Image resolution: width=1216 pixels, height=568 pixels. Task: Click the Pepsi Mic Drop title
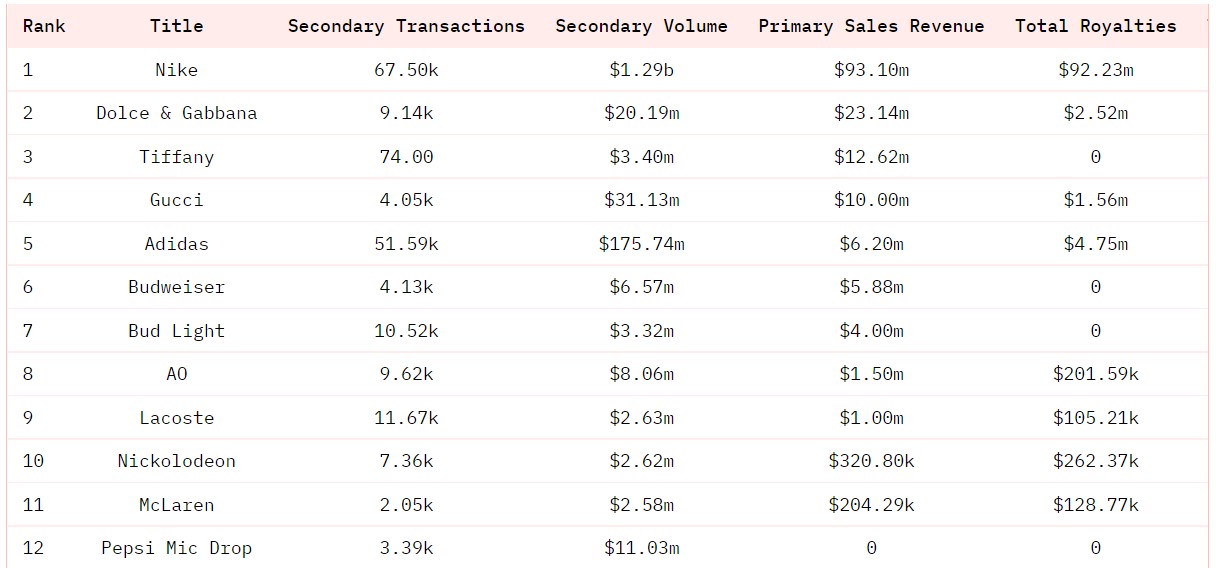coord(176,548)
